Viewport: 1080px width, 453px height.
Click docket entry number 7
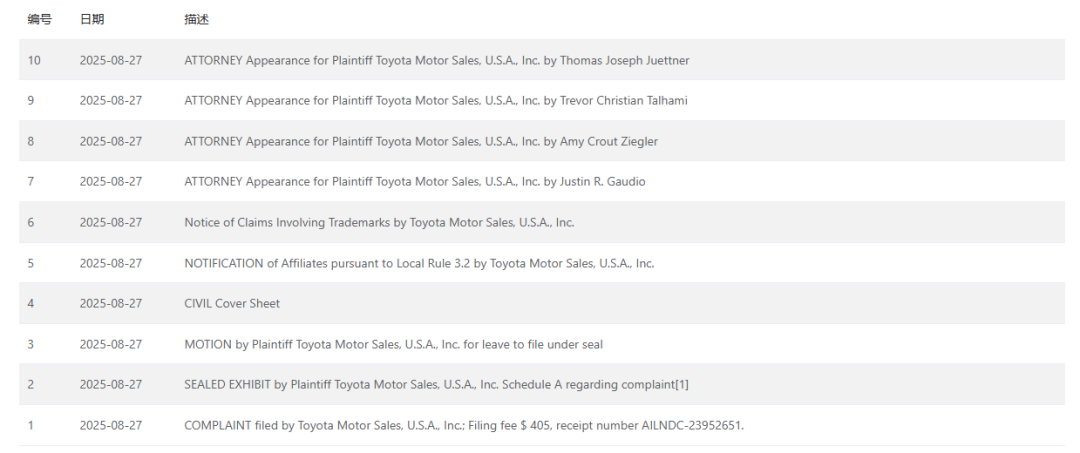31,181
